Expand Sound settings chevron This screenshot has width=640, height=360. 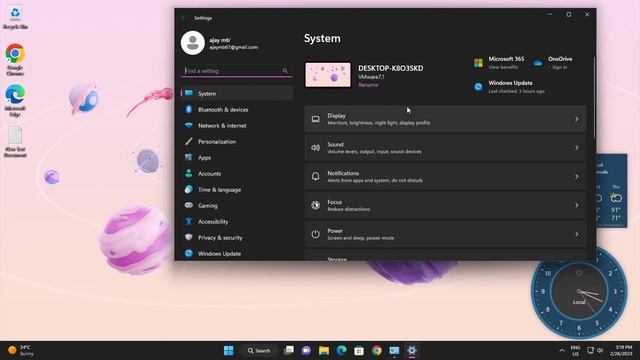click(x=577, y=148)
